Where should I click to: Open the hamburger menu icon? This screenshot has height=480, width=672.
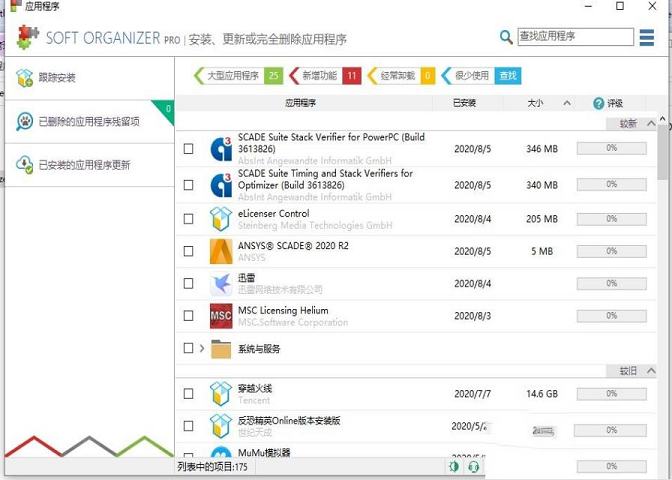click(649, 37)
